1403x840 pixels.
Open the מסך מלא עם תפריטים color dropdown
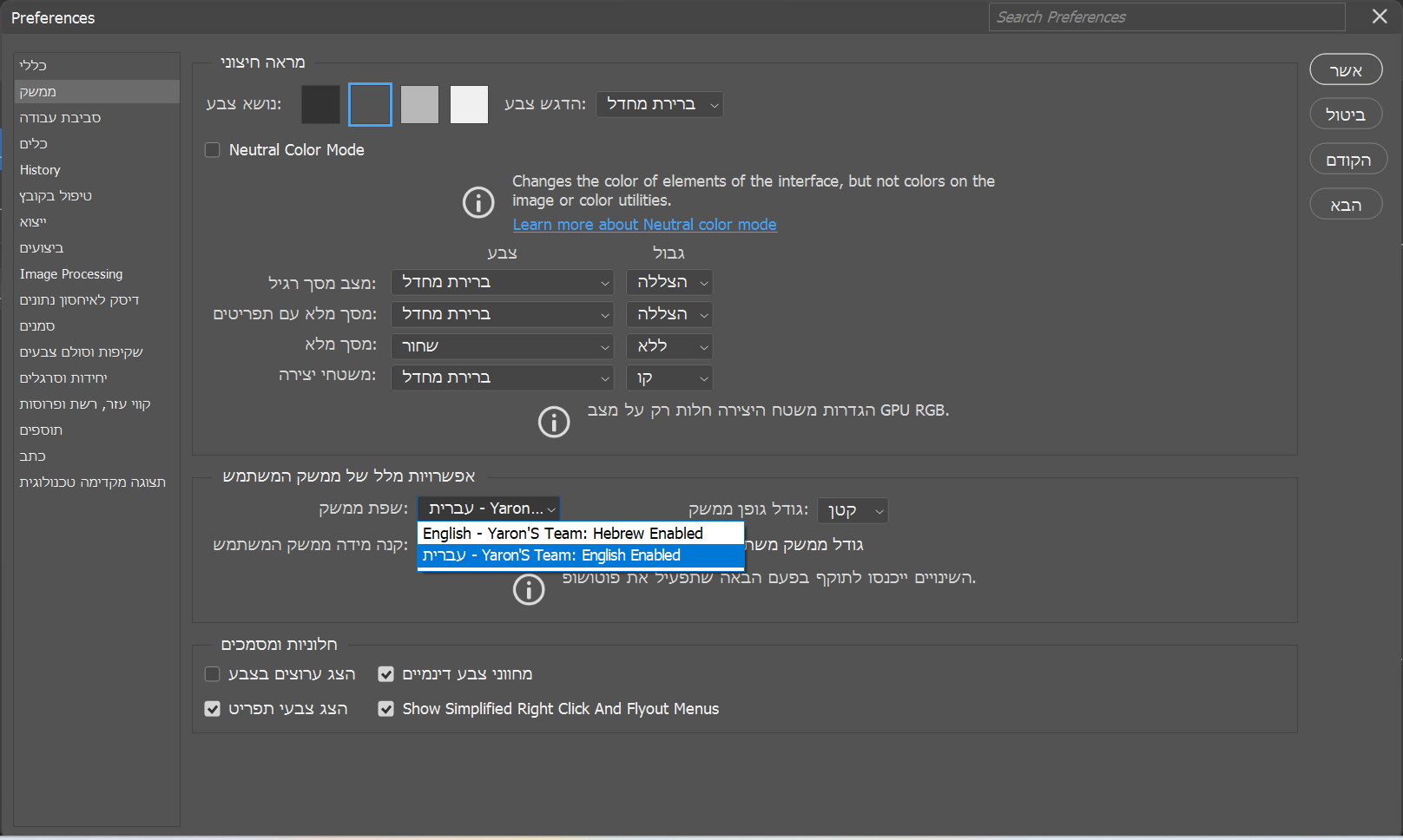[x=504, y=314]
